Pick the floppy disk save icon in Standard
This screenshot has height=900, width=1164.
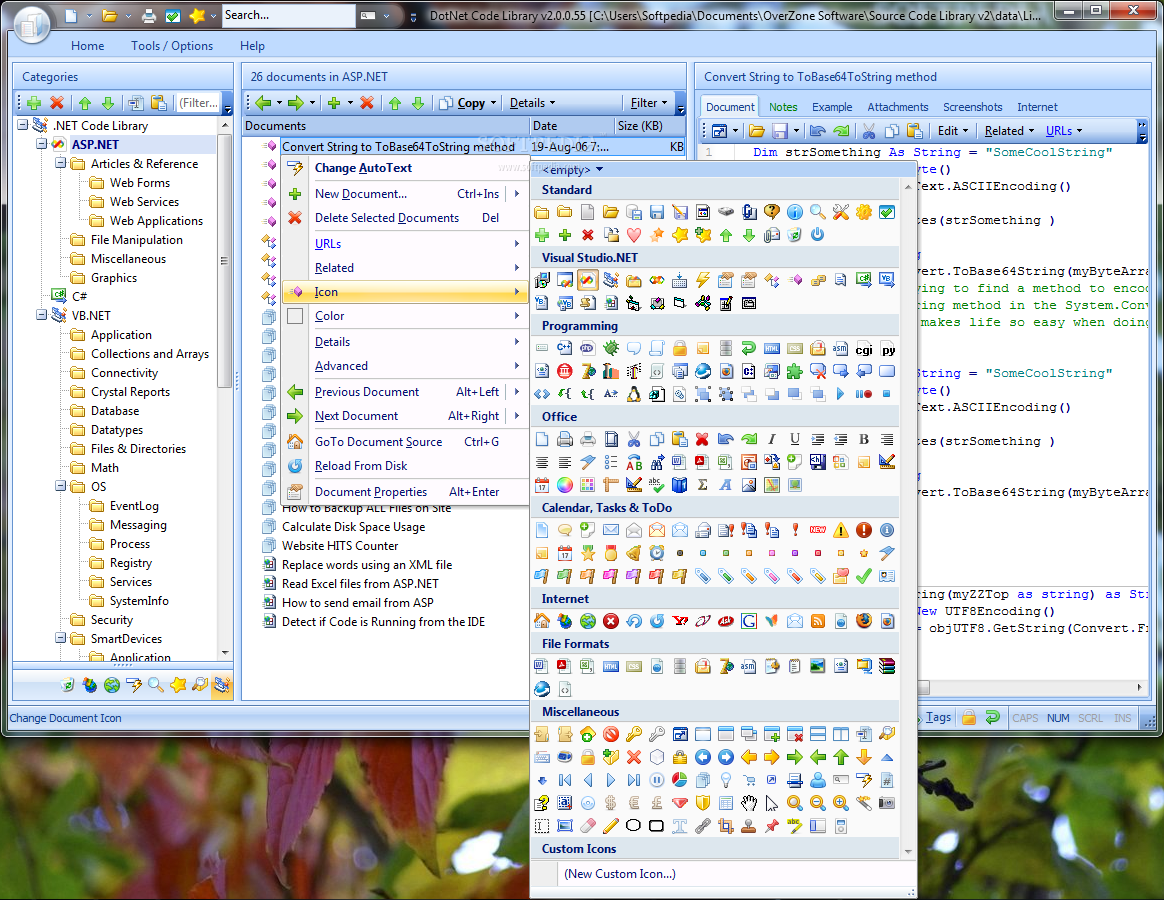656,212
